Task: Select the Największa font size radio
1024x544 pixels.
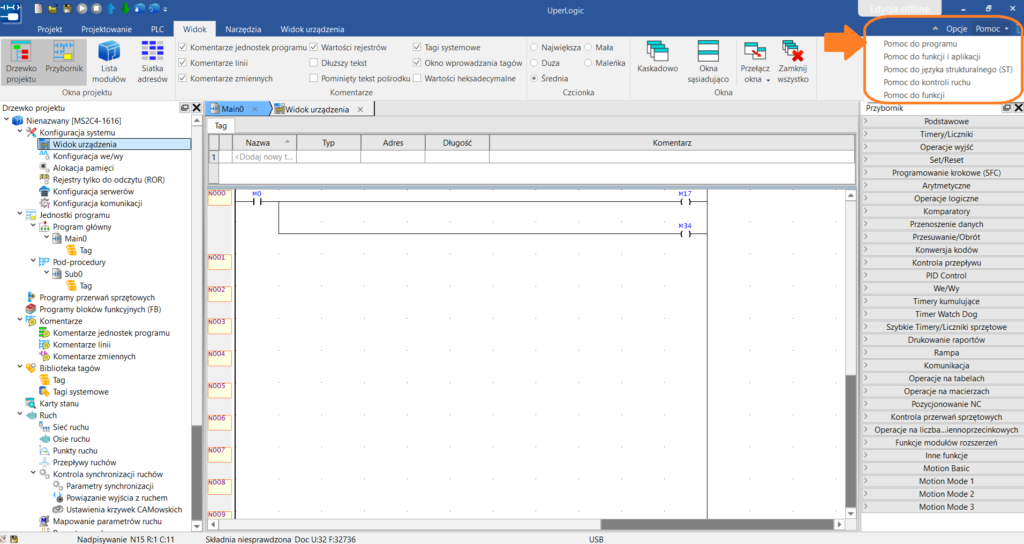Action: pos(534,47)
